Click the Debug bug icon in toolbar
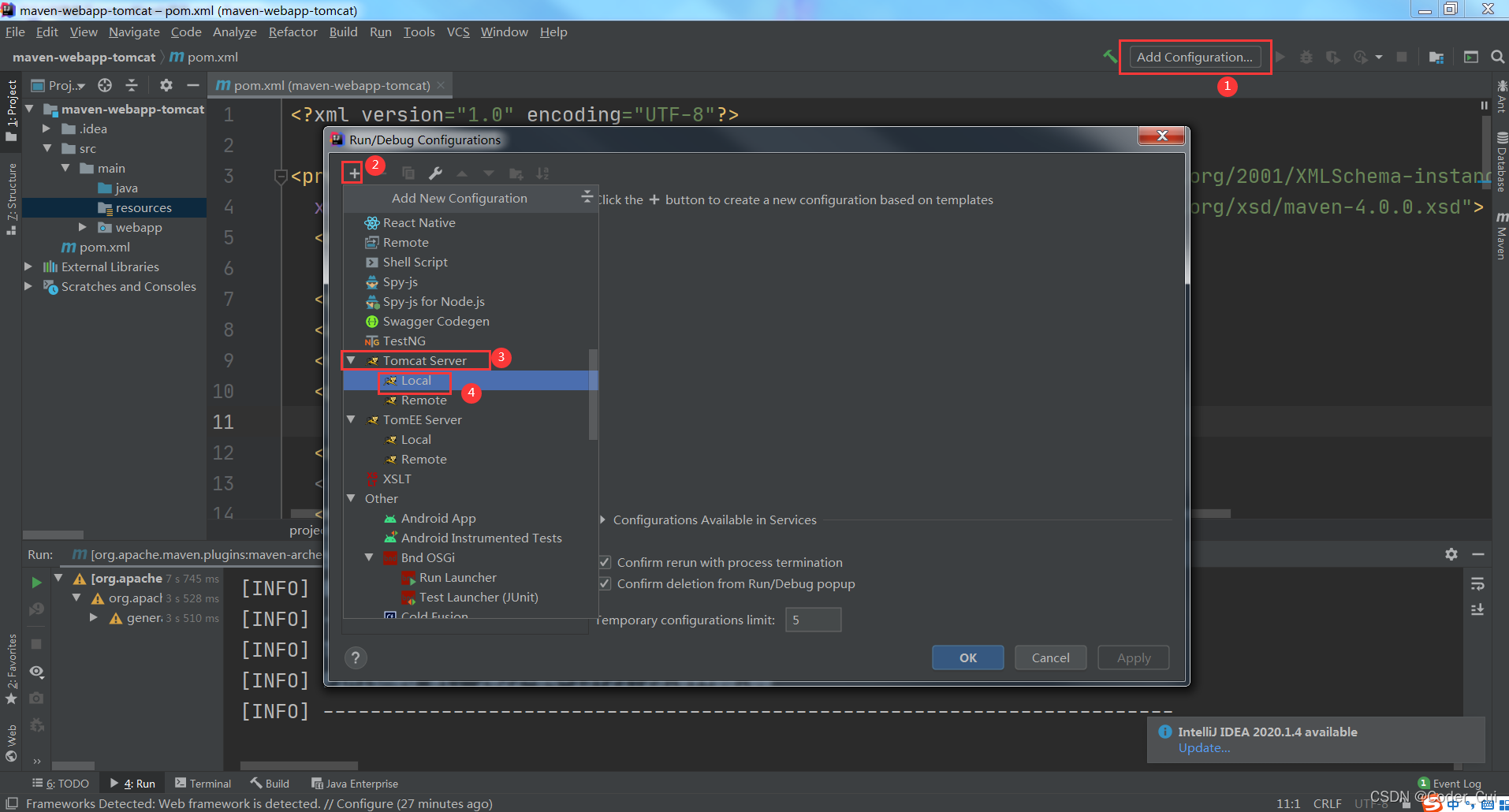The height and width of the screenshot is (812, 1509). click(1306, 57)
